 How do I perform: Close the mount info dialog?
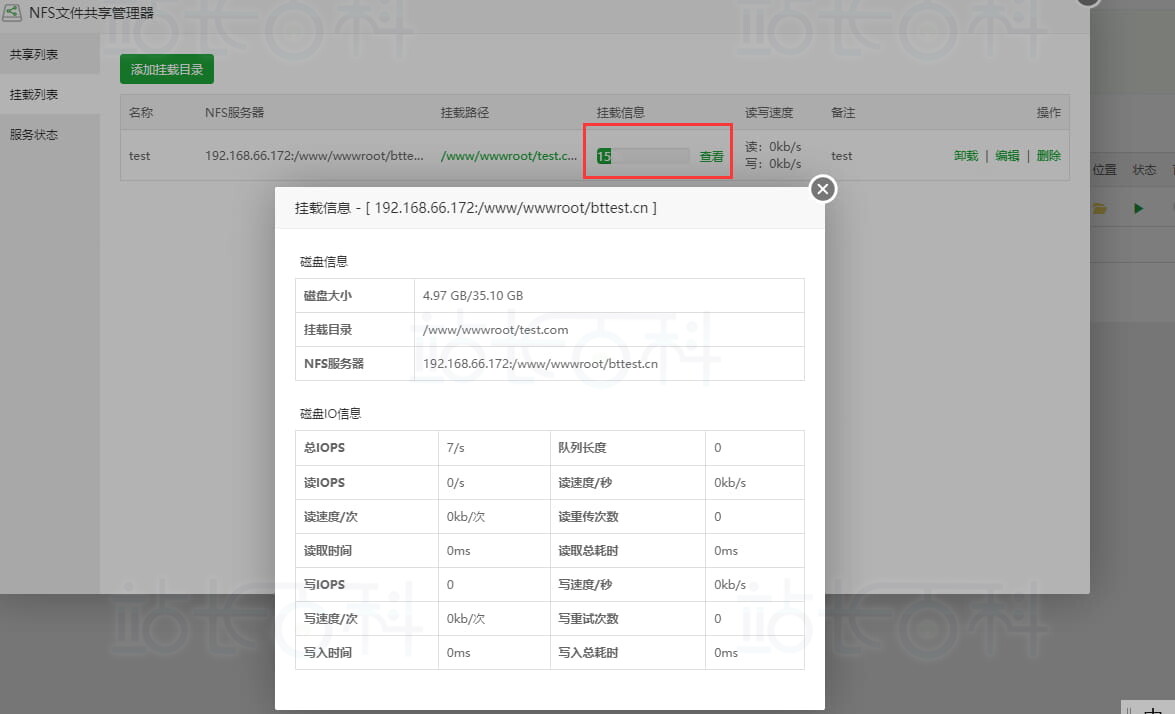[822, 189]
